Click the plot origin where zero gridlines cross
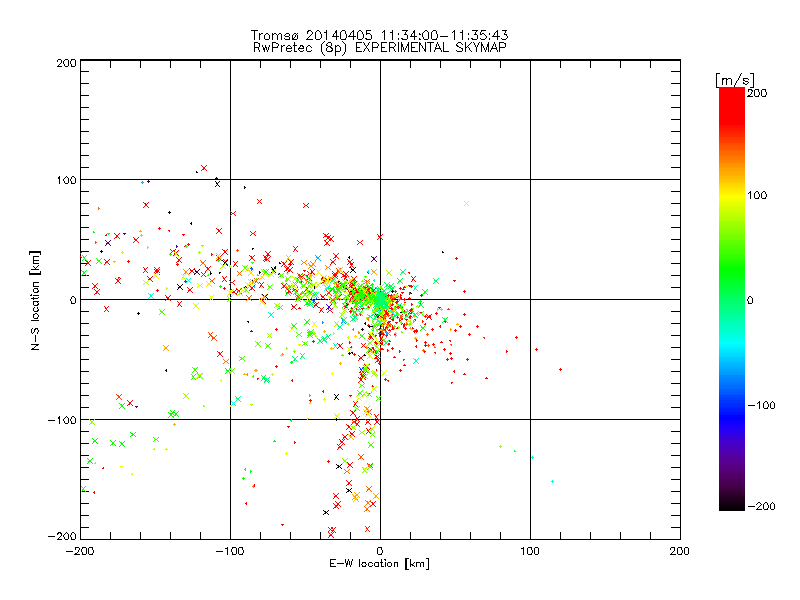800x600 pixels. [380, 299]
